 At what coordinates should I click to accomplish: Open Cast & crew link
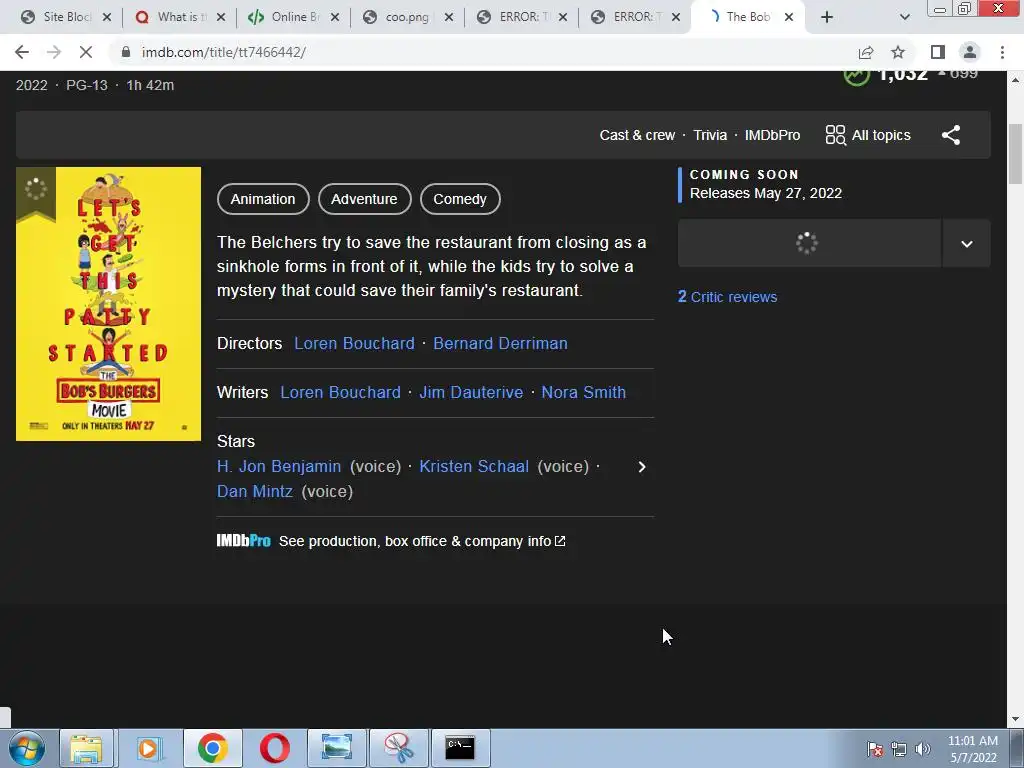tap(637, 135)
